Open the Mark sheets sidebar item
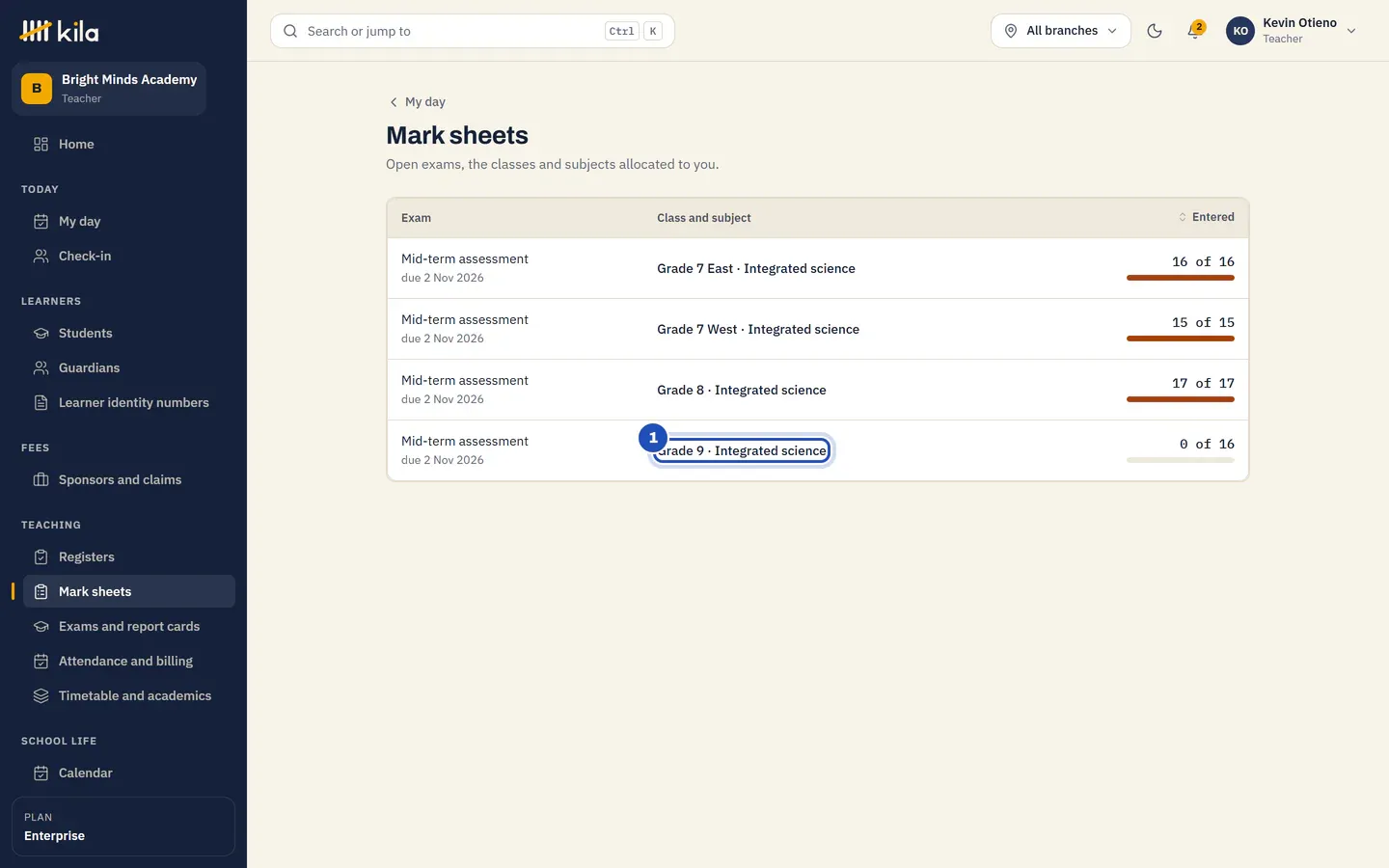 coord(129,591)
